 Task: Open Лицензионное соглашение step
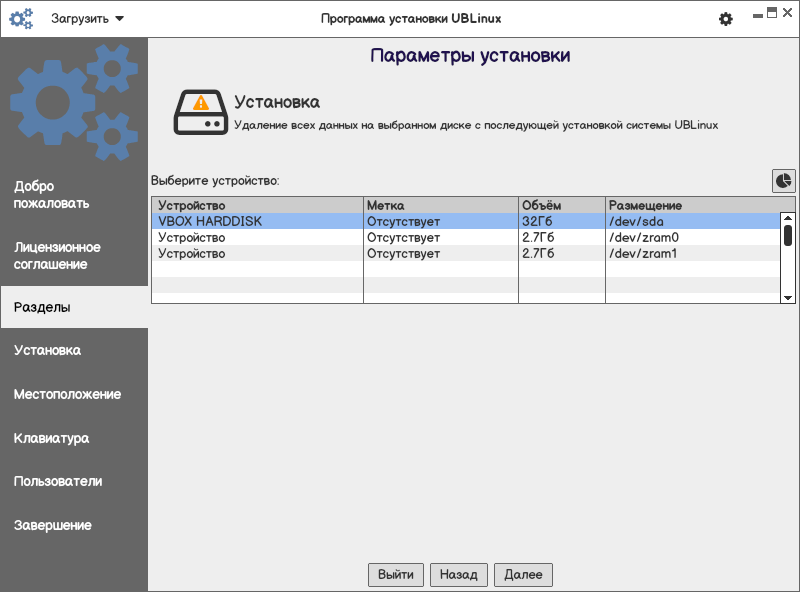[x=74, y=256]
